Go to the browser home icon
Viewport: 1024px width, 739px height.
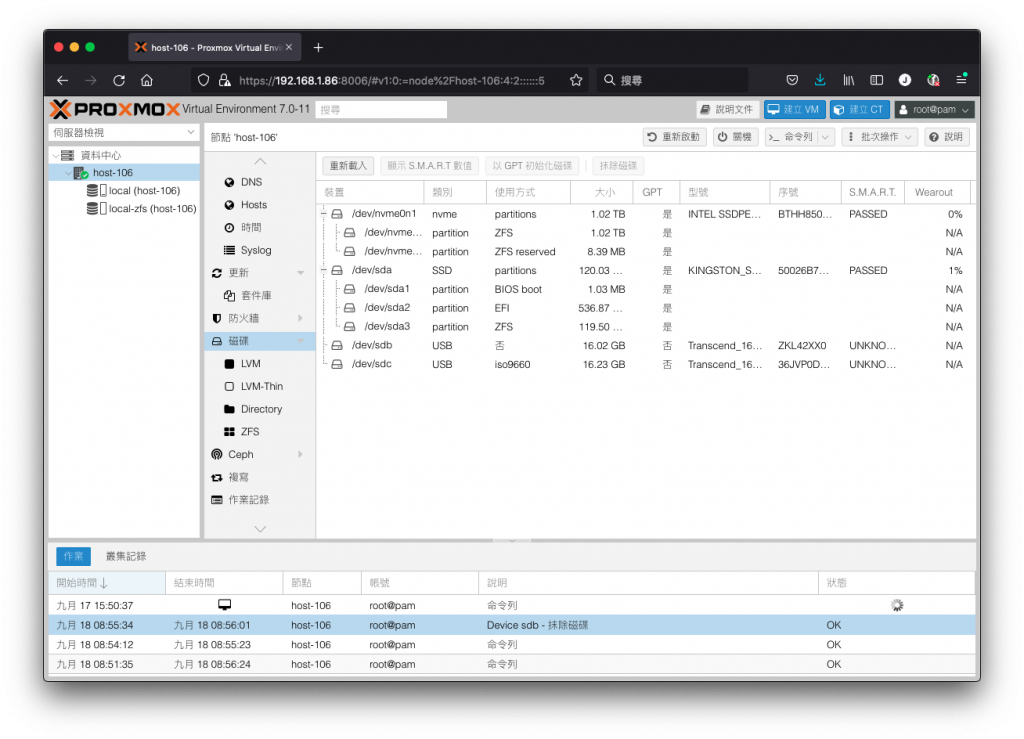click(x=147, y=80)
